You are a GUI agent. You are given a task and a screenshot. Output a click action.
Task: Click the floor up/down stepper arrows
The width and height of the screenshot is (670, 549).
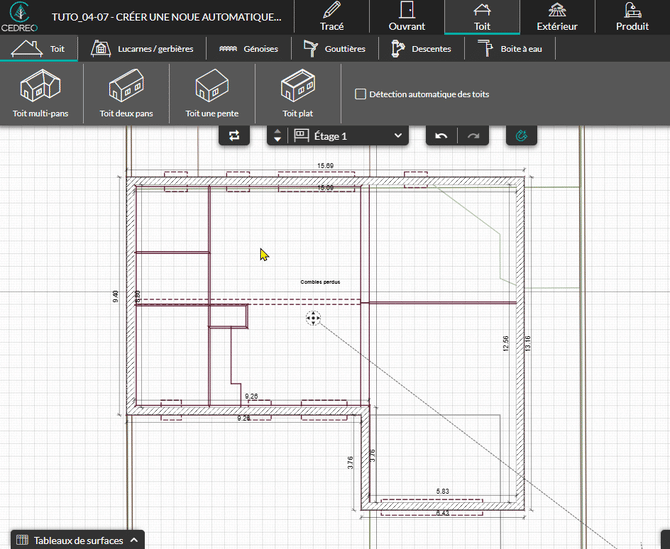[x=277, y=135]
